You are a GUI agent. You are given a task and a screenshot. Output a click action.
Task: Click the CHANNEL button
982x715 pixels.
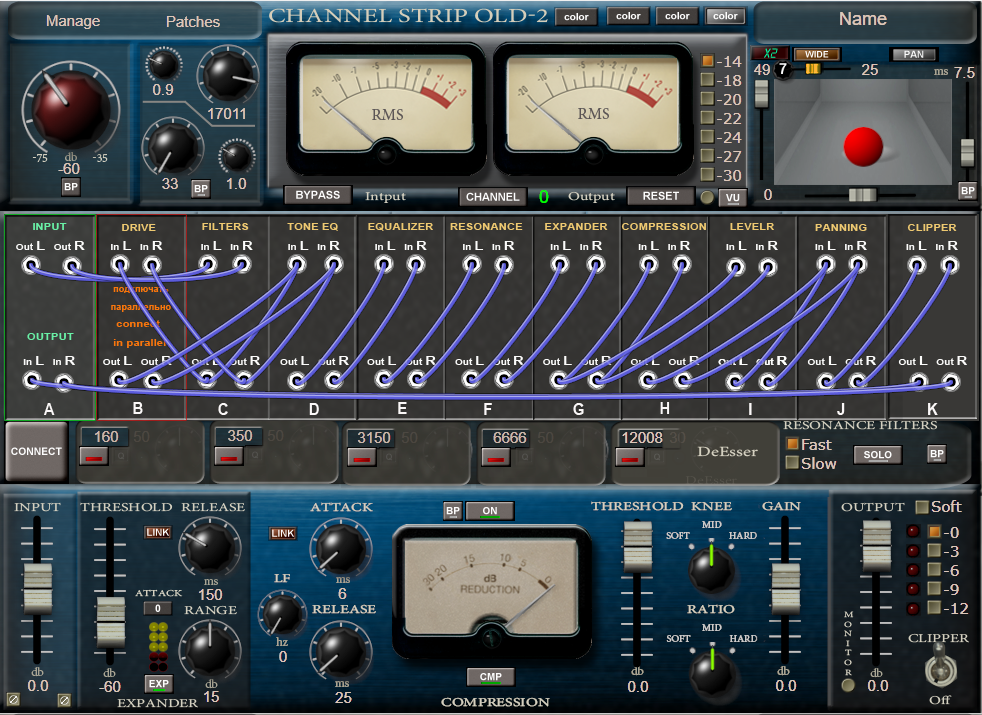[492, 197]
